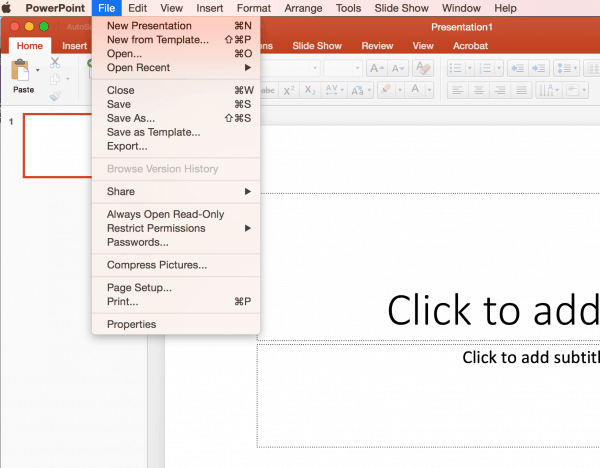Align text left
The height and width of the screenshot is (468, 600).
click(458, 91)
